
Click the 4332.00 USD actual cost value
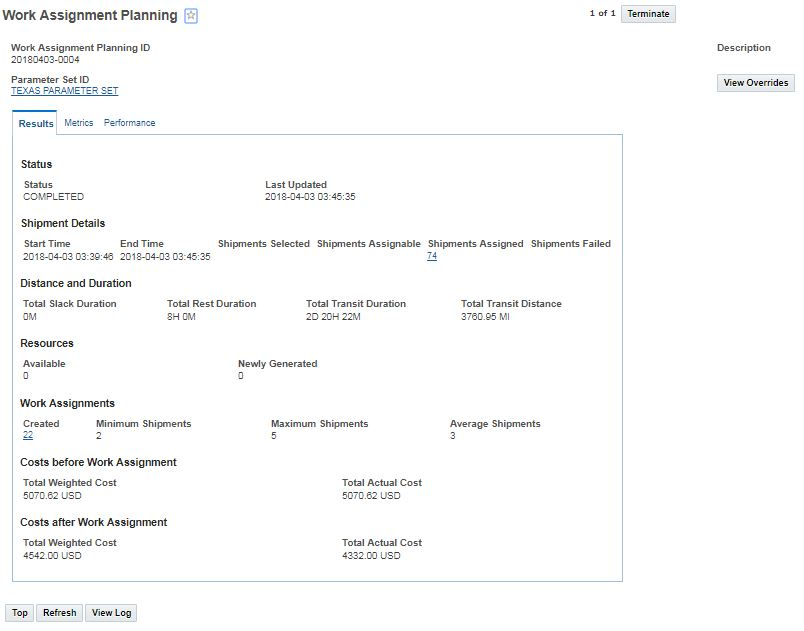371,556
